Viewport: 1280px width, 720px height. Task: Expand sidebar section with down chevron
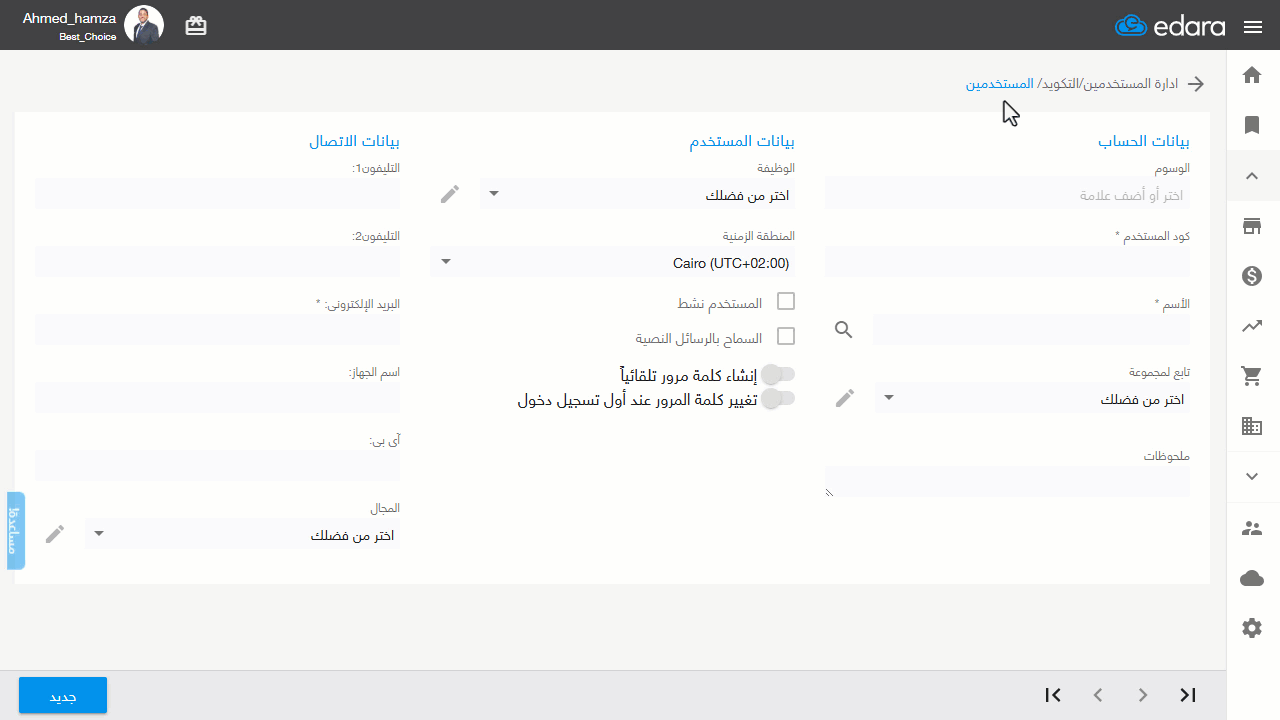1252,477
